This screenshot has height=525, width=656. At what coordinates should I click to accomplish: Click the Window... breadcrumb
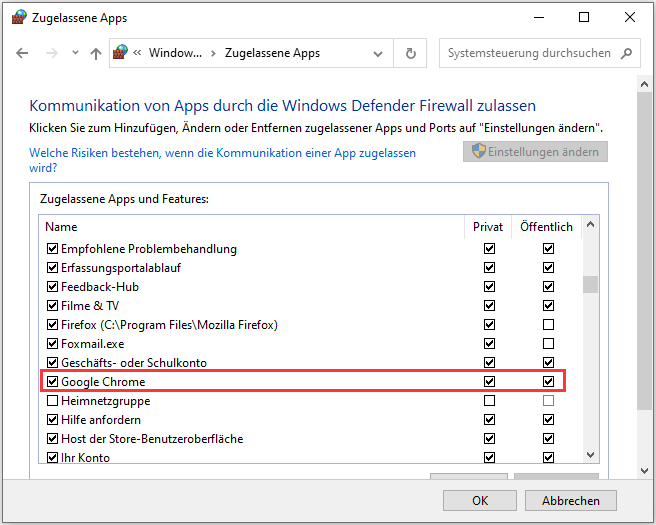click(x=175, y=53)
